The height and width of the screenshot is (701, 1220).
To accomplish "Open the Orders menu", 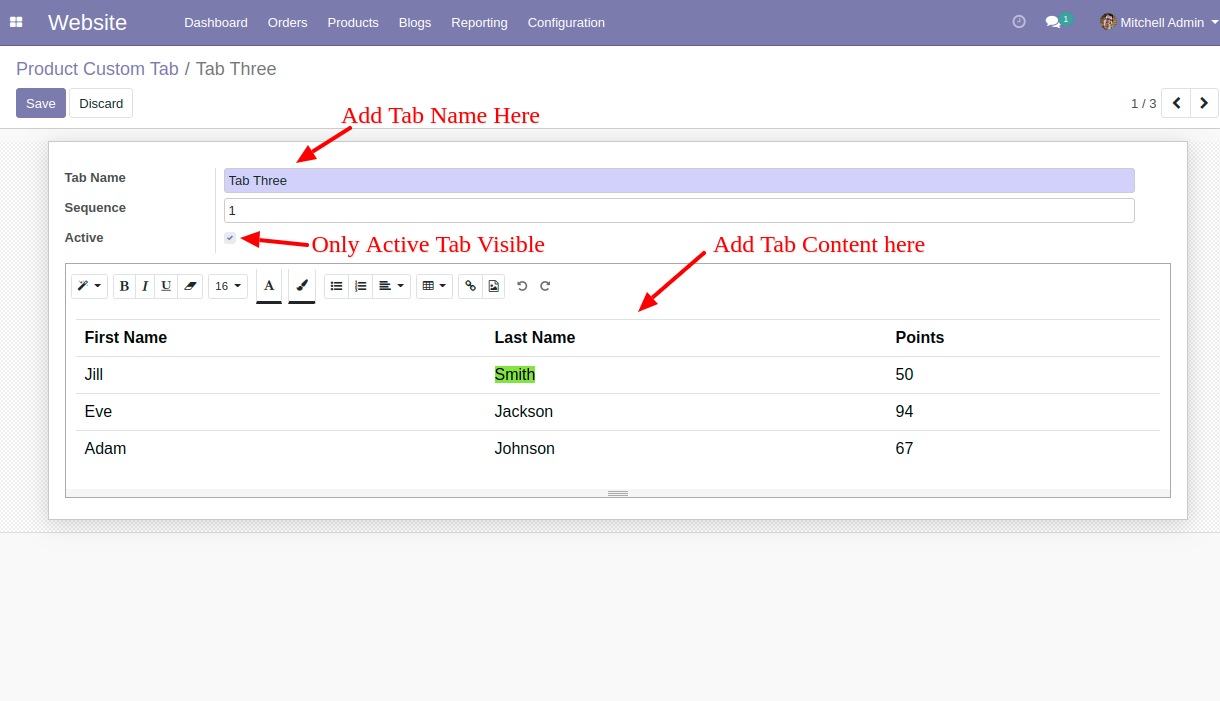I will coord(288,22).
